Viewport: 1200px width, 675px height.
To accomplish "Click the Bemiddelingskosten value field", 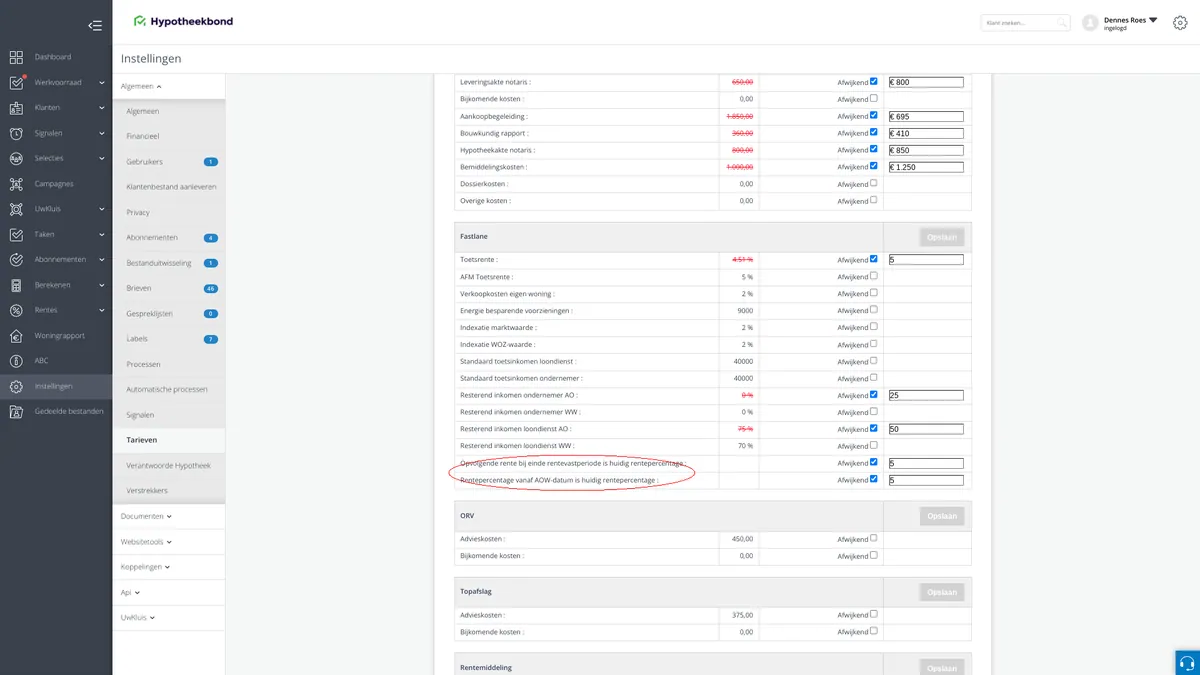I will pos(926,167).
